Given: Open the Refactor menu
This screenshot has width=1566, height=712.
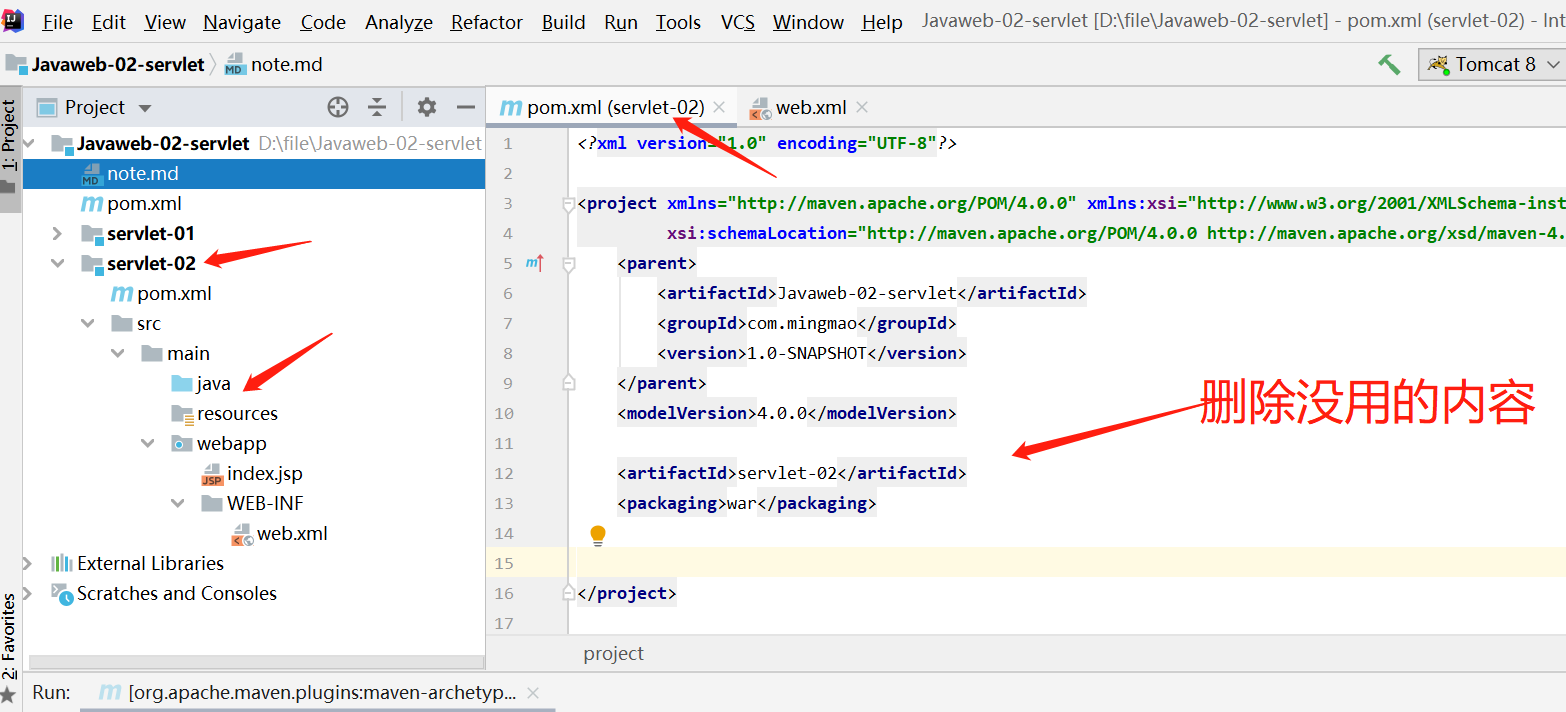Looking at the screenshot, I should point(487,22).
